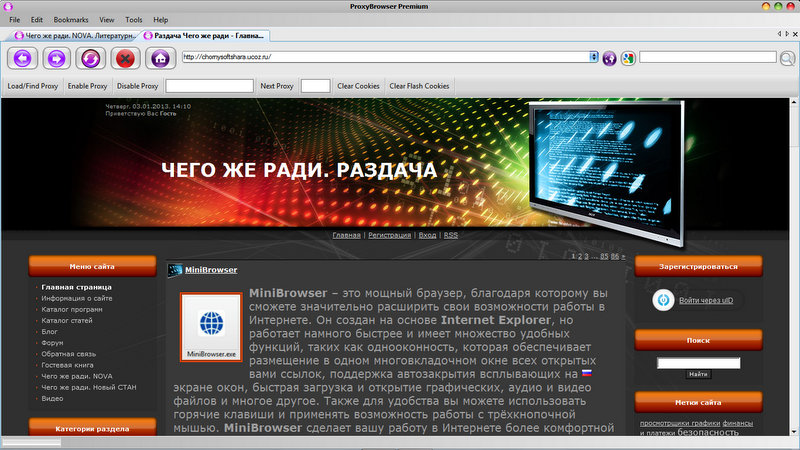Go to page 2 in pagination
800x450 pixels.
pos(580,256)
